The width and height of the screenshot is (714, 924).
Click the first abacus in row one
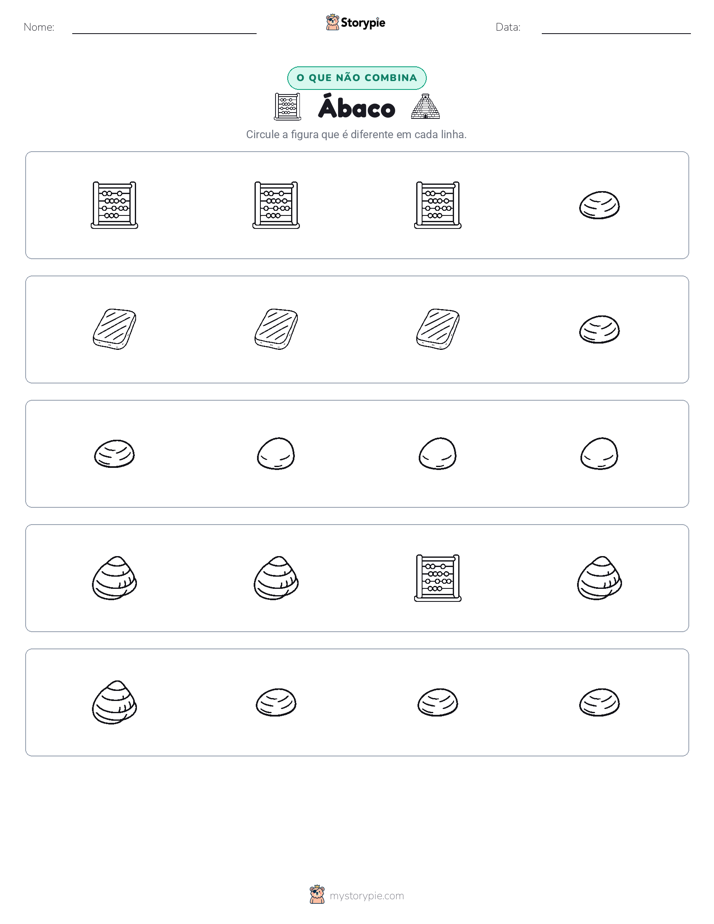114,205
